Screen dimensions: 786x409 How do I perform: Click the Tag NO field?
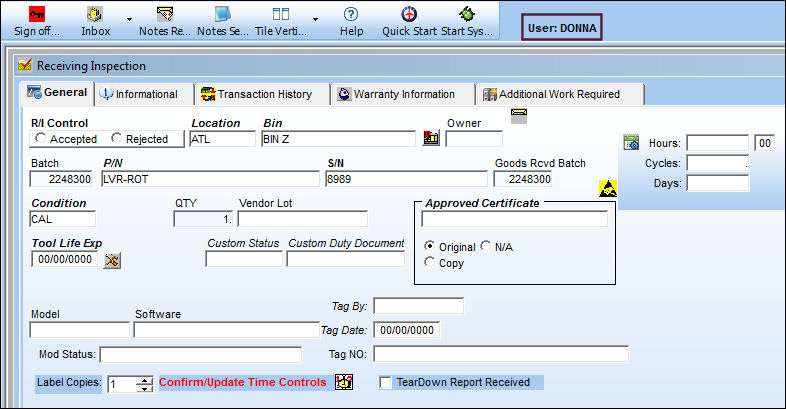(501, 354)
